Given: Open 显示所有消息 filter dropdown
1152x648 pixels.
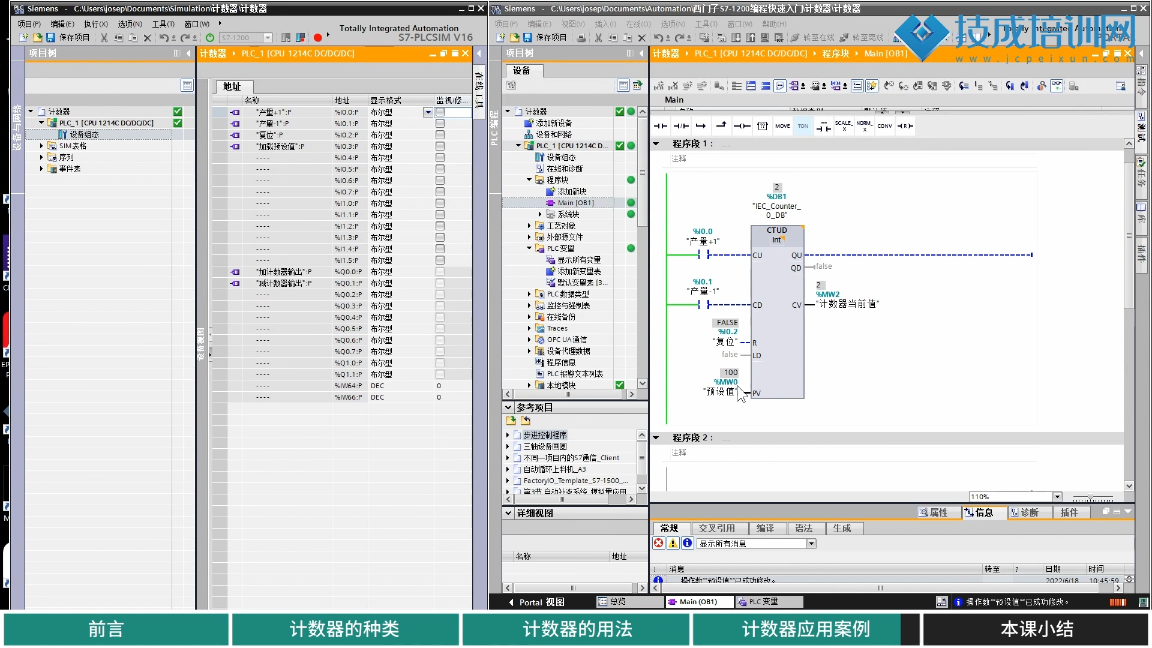Looking at the screenshot, I should click(x=811, y=544).
